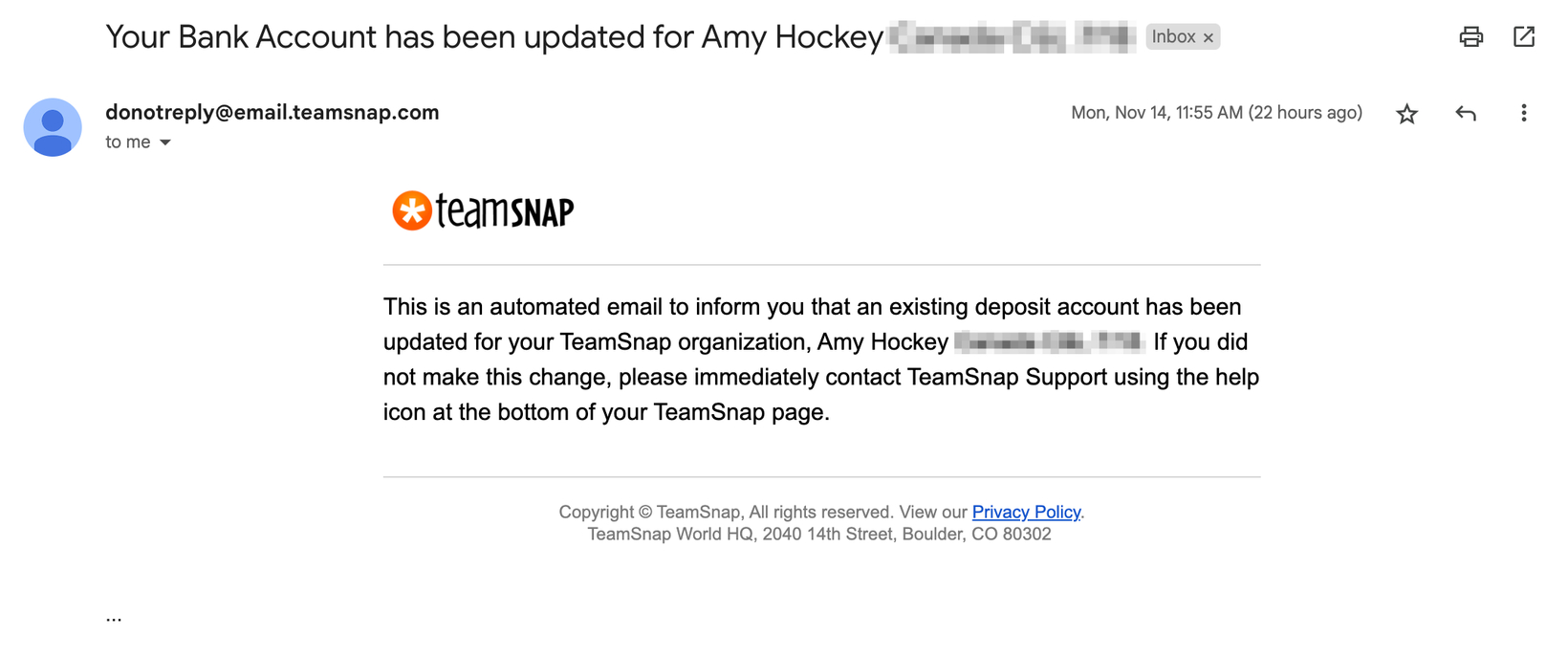This screenshot has width=1568, height=657.
Task: Select the sender address donotreply@email.teamsnap.com
Action: coord(272,112)
